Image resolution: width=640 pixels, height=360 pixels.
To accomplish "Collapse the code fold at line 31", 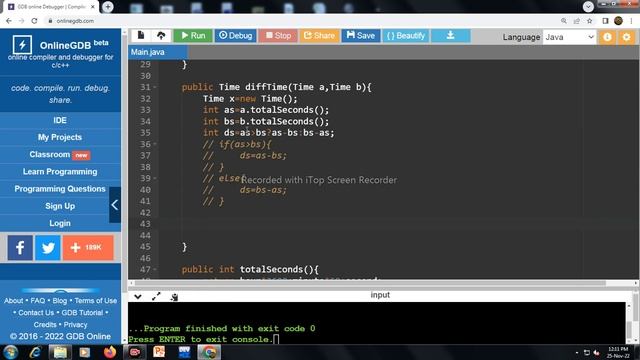I will (155, 87).
